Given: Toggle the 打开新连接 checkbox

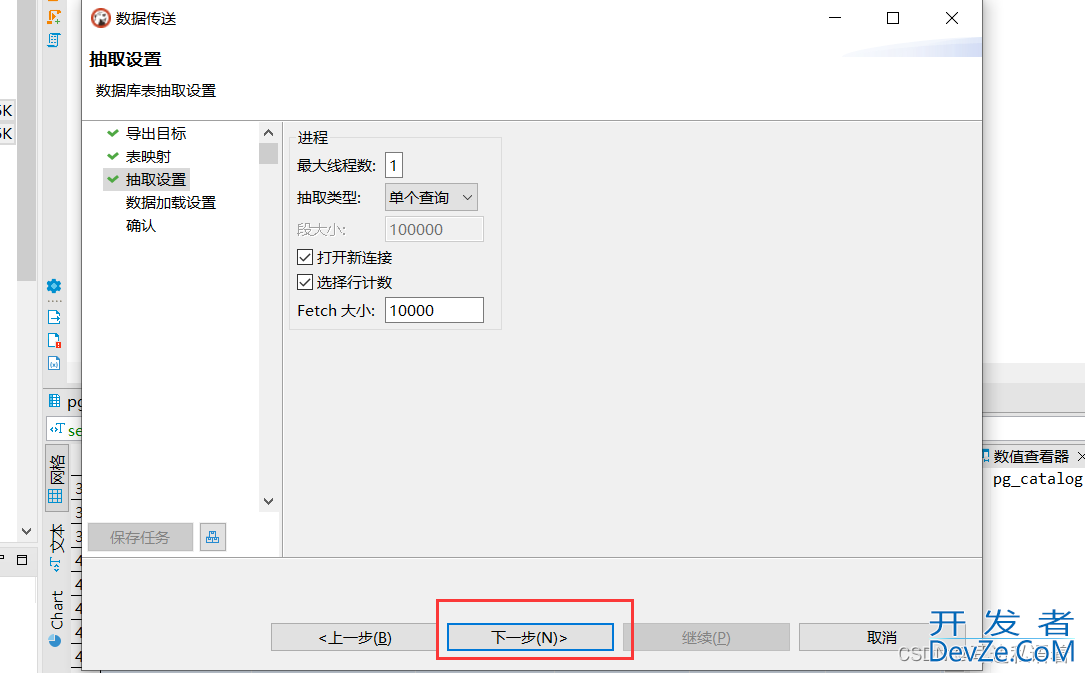Looking at the screenshot, I should (304, 257).
